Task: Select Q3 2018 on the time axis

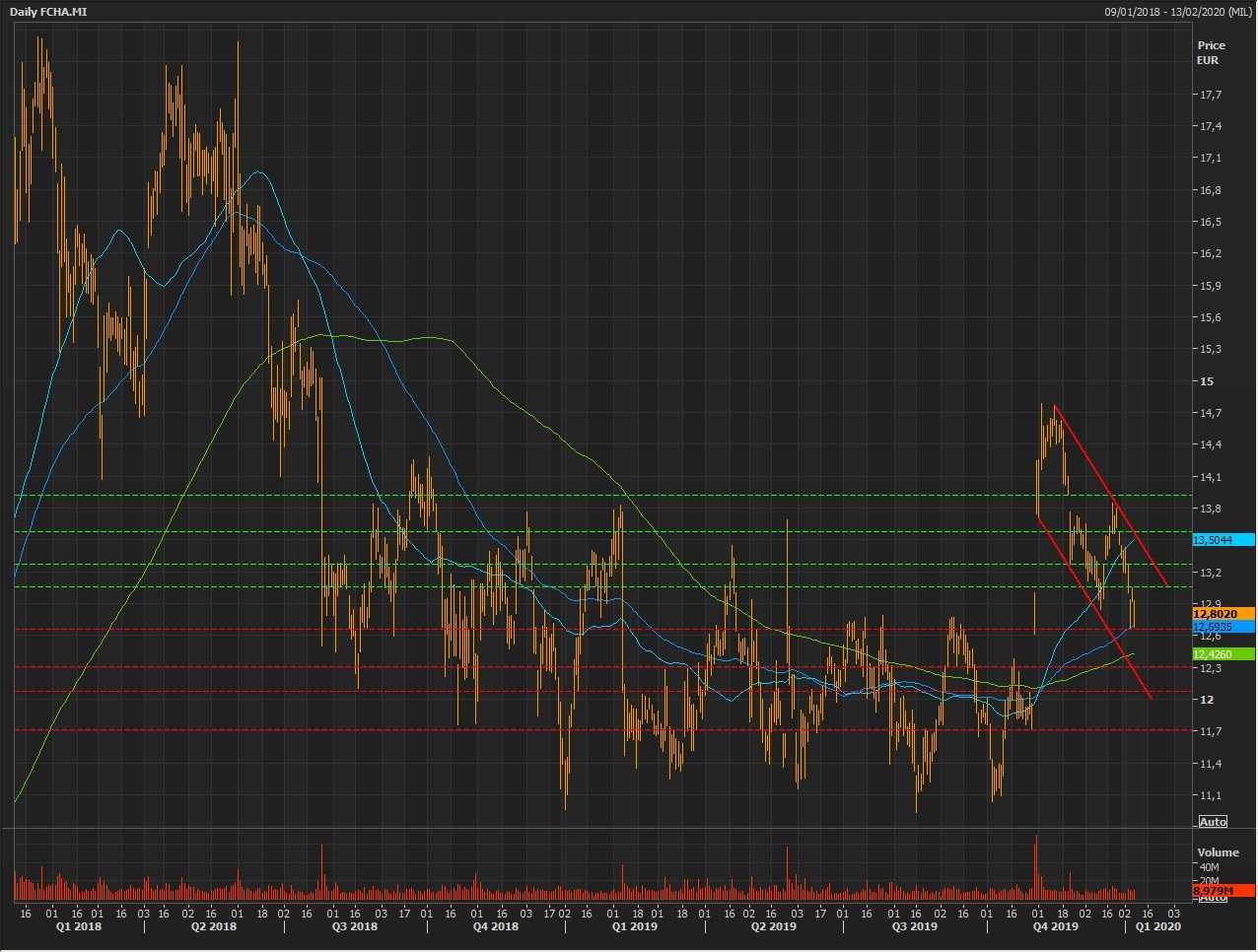Action: click(354, 926)
